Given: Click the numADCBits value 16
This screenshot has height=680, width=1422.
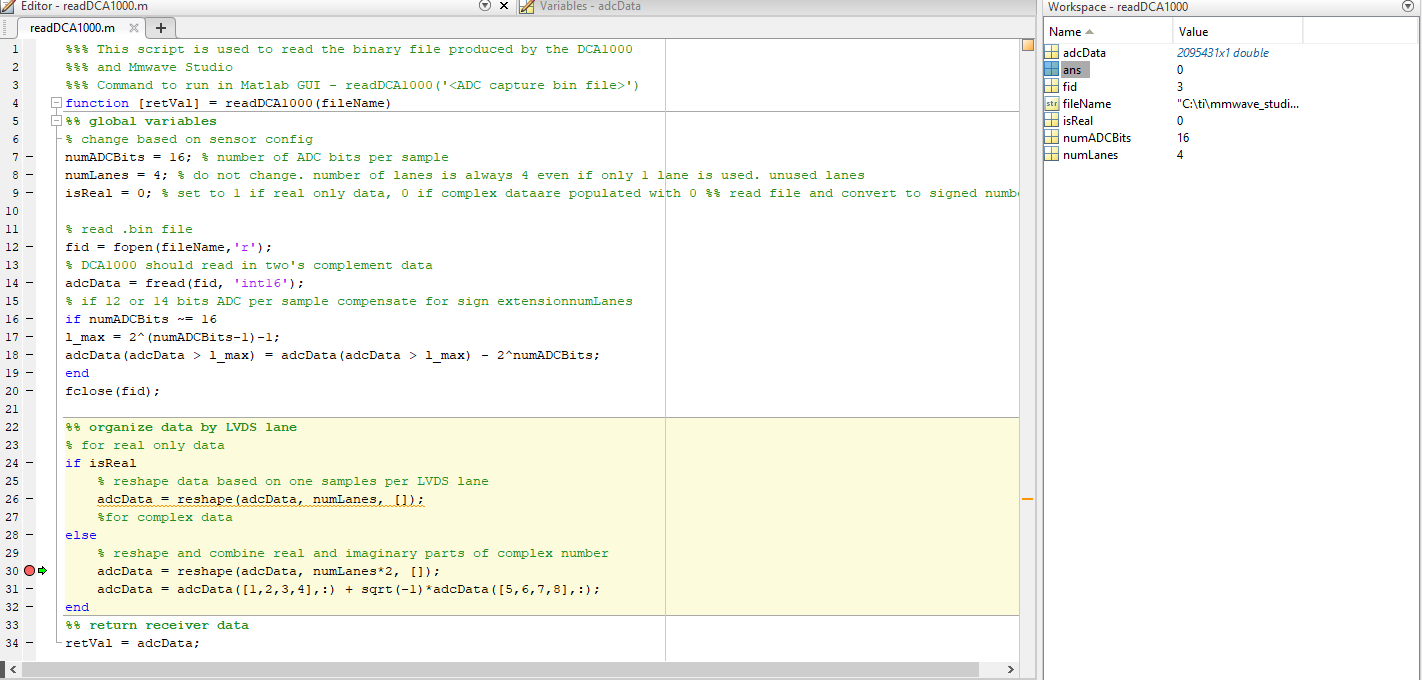Looking at the screenshot, I should pos(1183,138).
